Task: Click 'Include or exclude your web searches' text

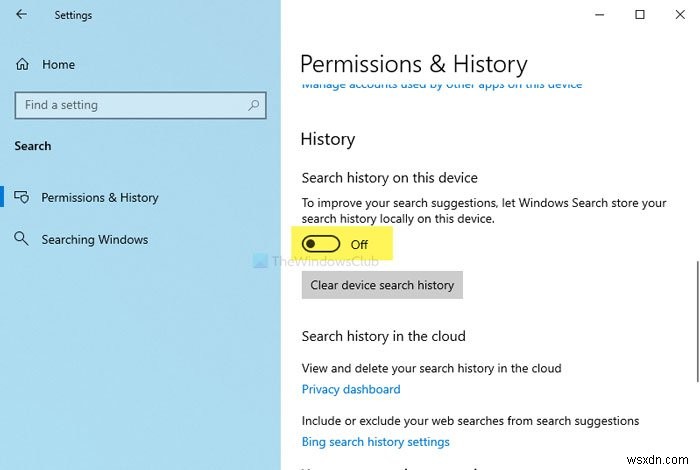Action: pos(470,421)
